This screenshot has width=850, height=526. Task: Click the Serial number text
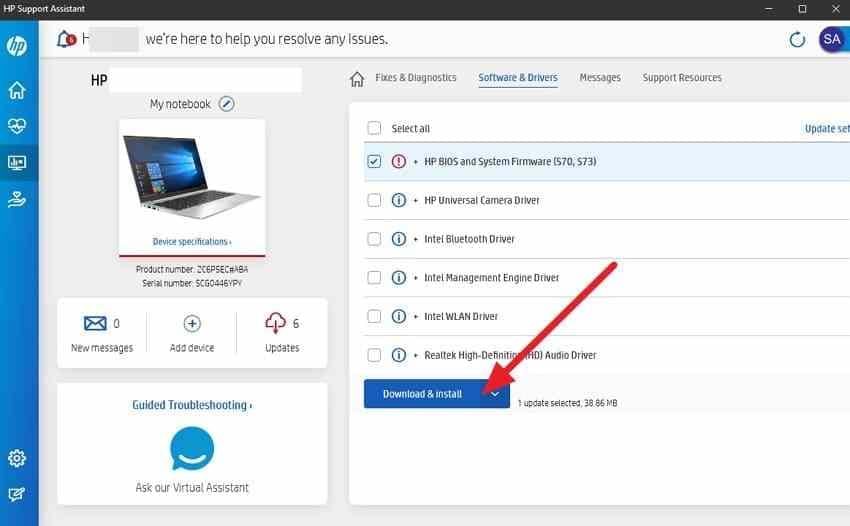[x=192, y=283]
